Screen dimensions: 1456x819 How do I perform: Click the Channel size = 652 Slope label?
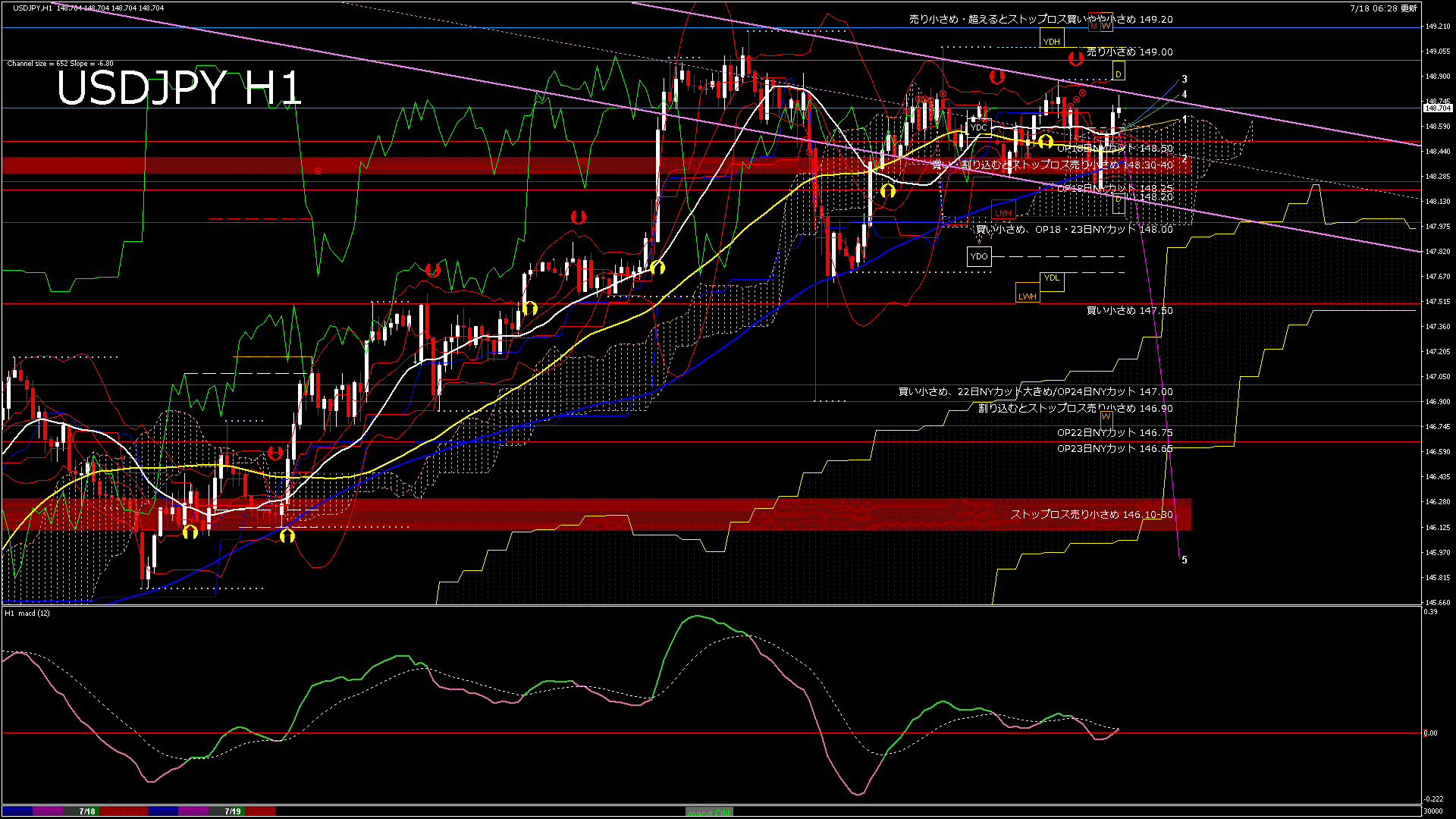pos(60,64)
